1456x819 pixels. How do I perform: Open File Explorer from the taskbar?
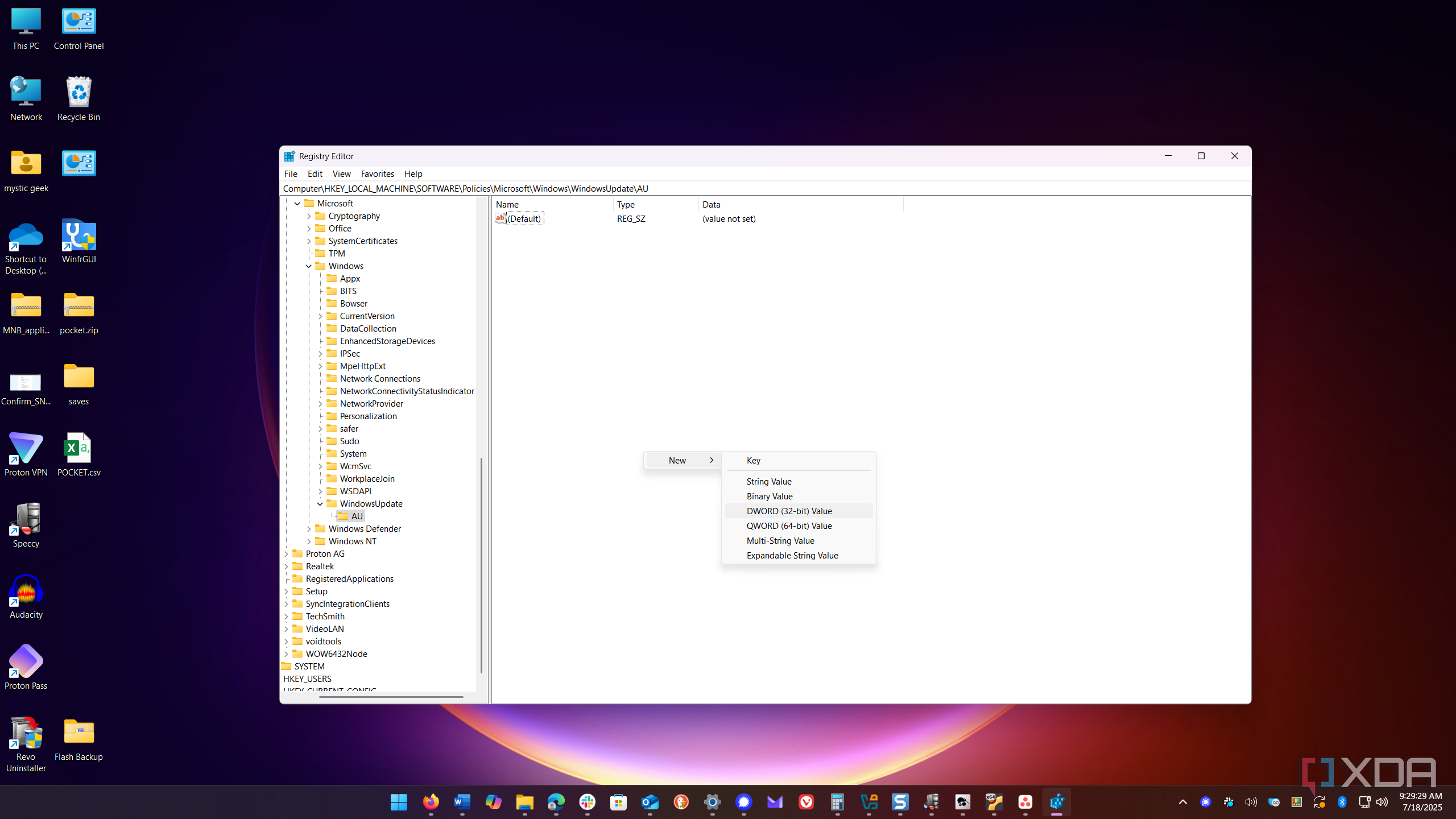pos(524,802)
